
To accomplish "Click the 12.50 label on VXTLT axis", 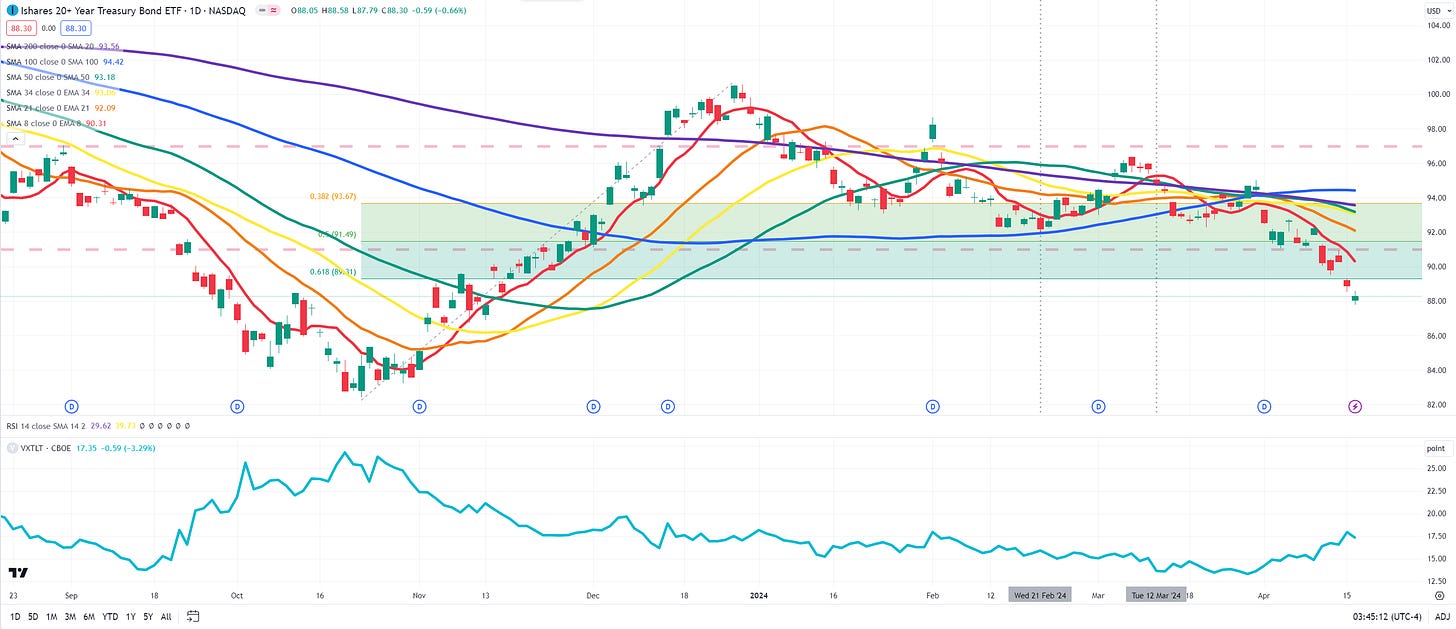I will pos(1436,581).
